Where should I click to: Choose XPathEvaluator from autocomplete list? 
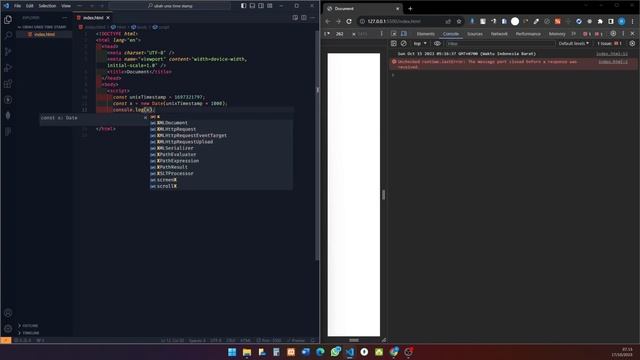click(221, 154)
